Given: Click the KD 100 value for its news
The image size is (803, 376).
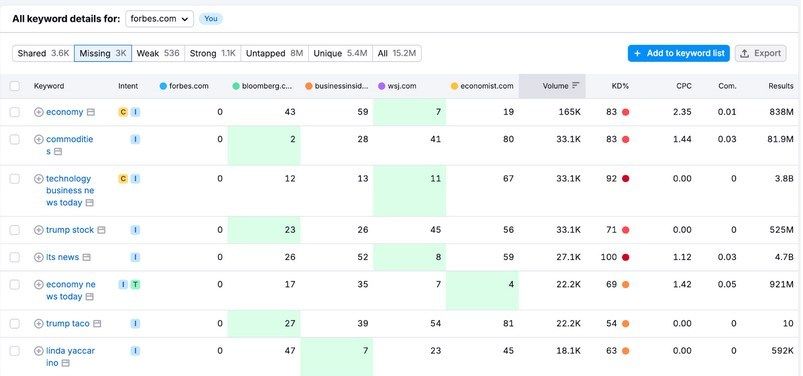Looking at the screenshot, I should [608, 257].
